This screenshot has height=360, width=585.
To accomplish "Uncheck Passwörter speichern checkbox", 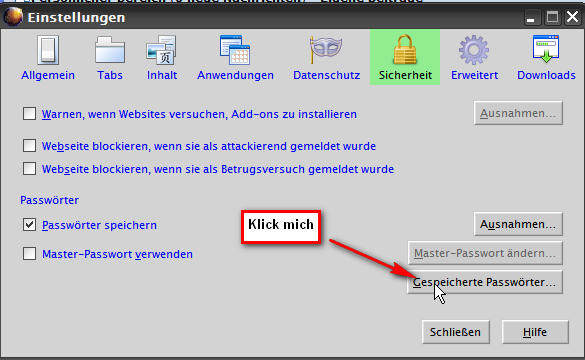I will click(x=29, y=225).
